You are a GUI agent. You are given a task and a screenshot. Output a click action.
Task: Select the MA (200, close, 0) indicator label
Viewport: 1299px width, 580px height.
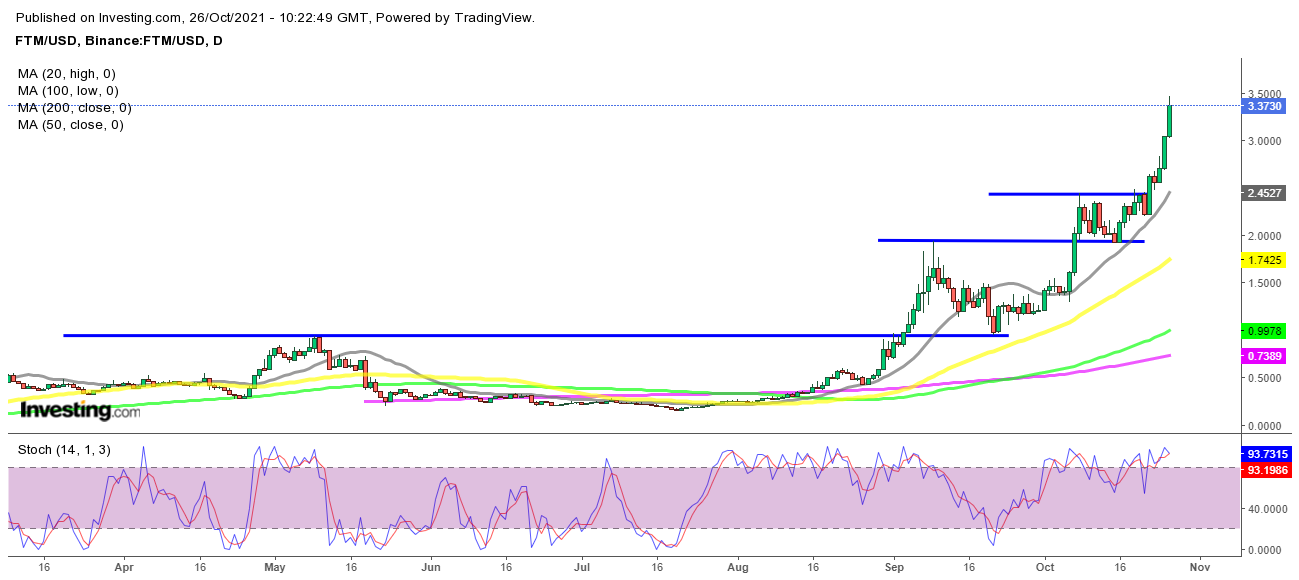tap(74, 107)
